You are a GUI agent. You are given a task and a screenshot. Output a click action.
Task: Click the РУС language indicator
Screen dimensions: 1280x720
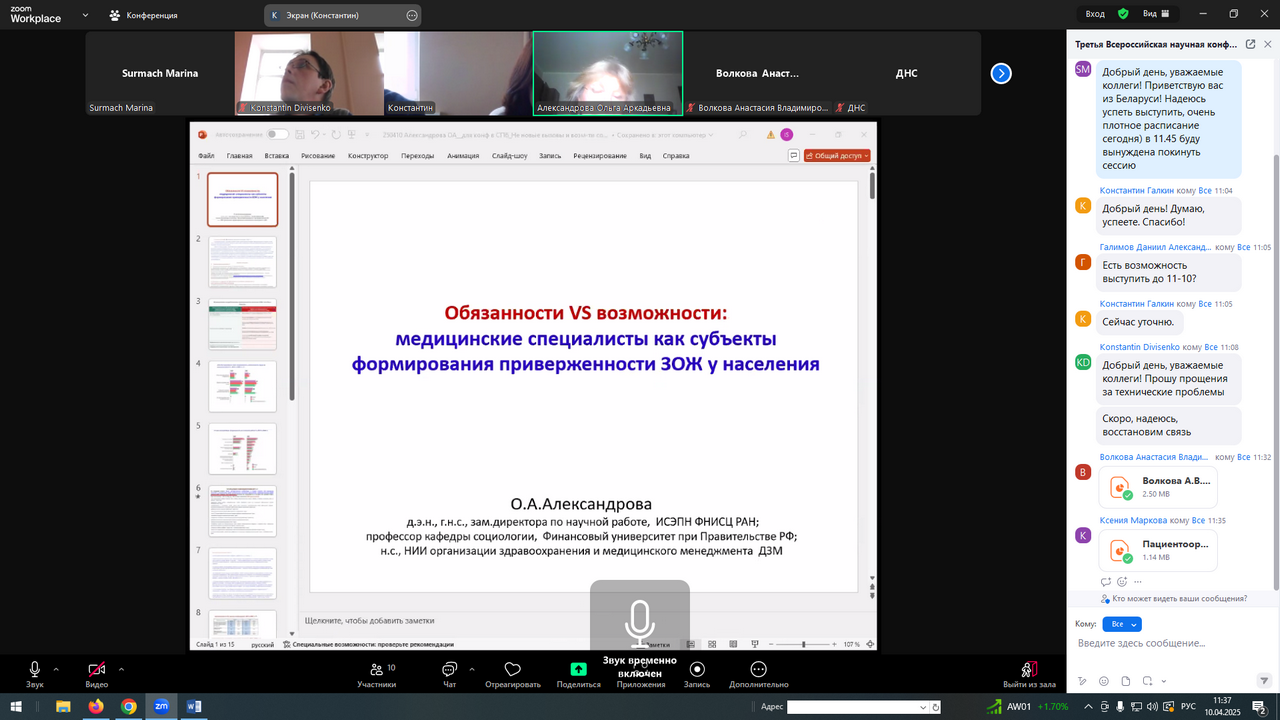click(x=1188, y=706)
